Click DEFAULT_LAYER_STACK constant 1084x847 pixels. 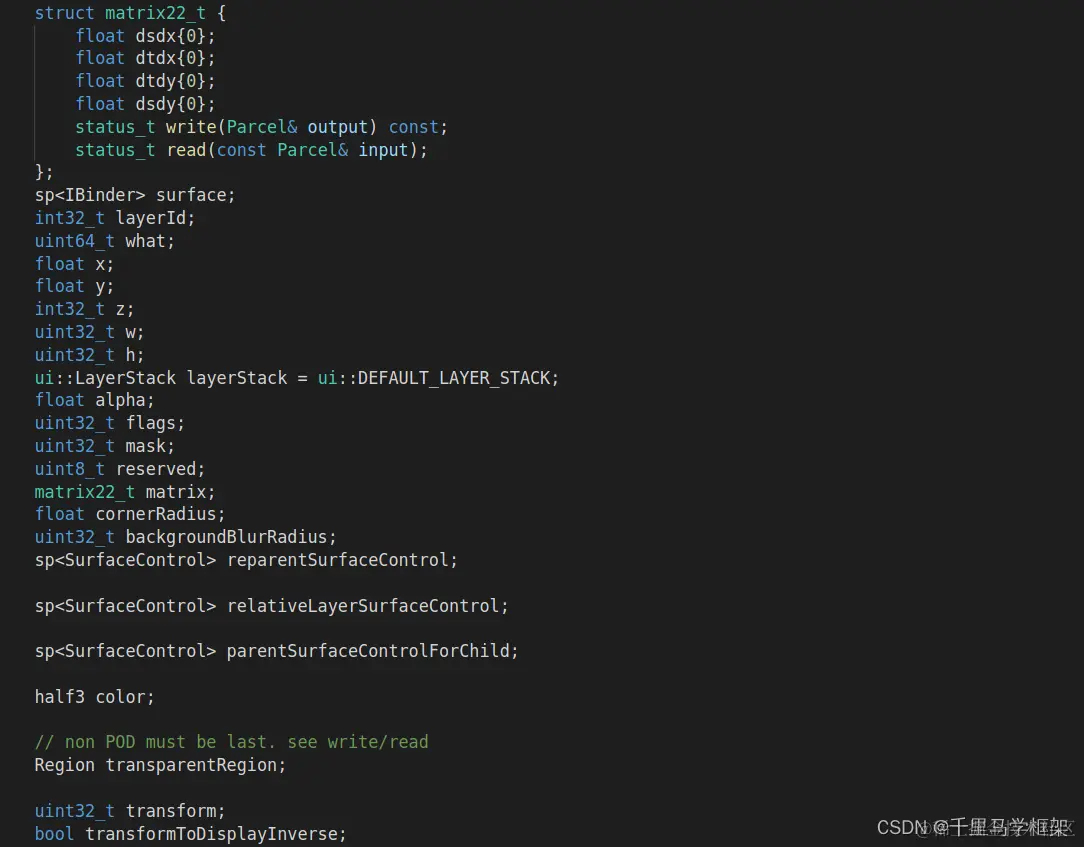(453, 378)
